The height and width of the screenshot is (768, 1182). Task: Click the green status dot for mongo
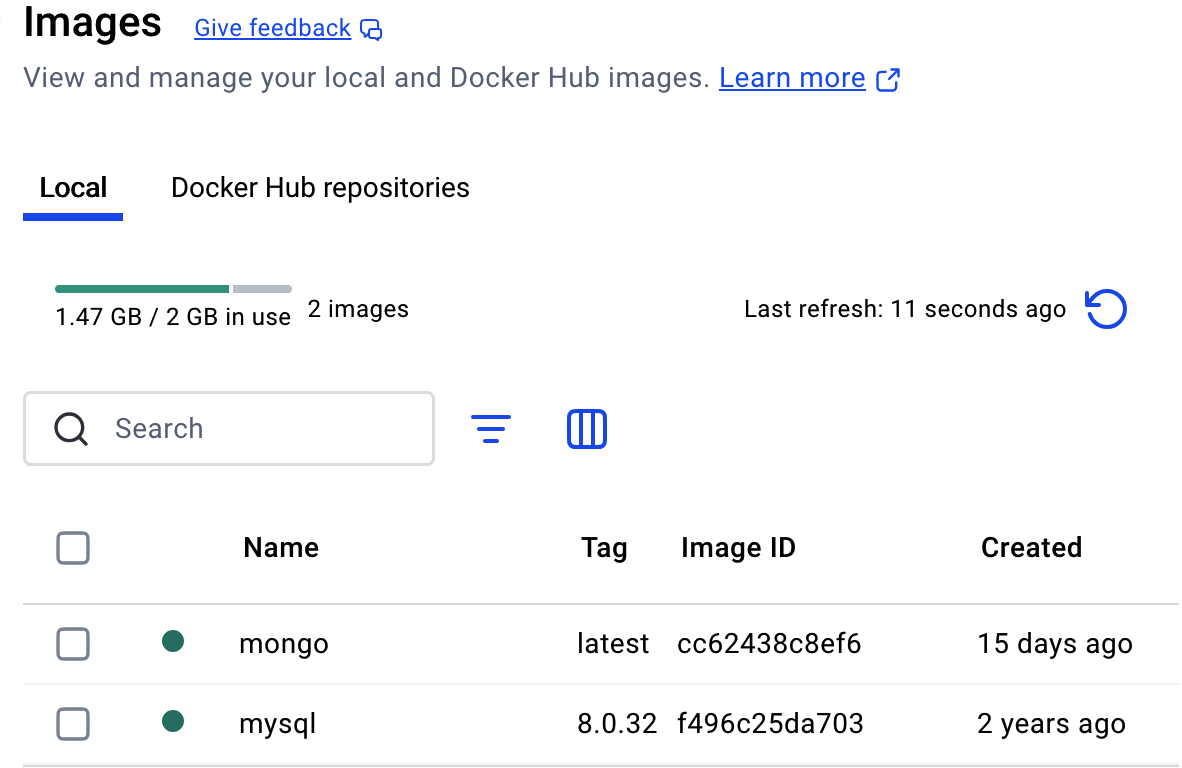coord(173,642)
